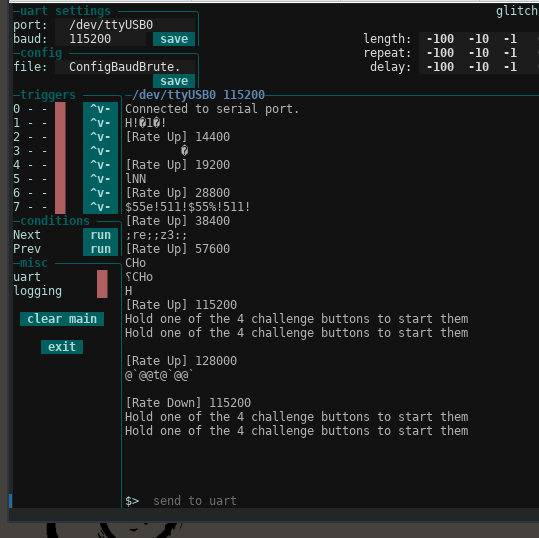This screenshot has height=538, width=539.
Task: Toggle the trigger 3 red switch
Action: tap(60, 151)
